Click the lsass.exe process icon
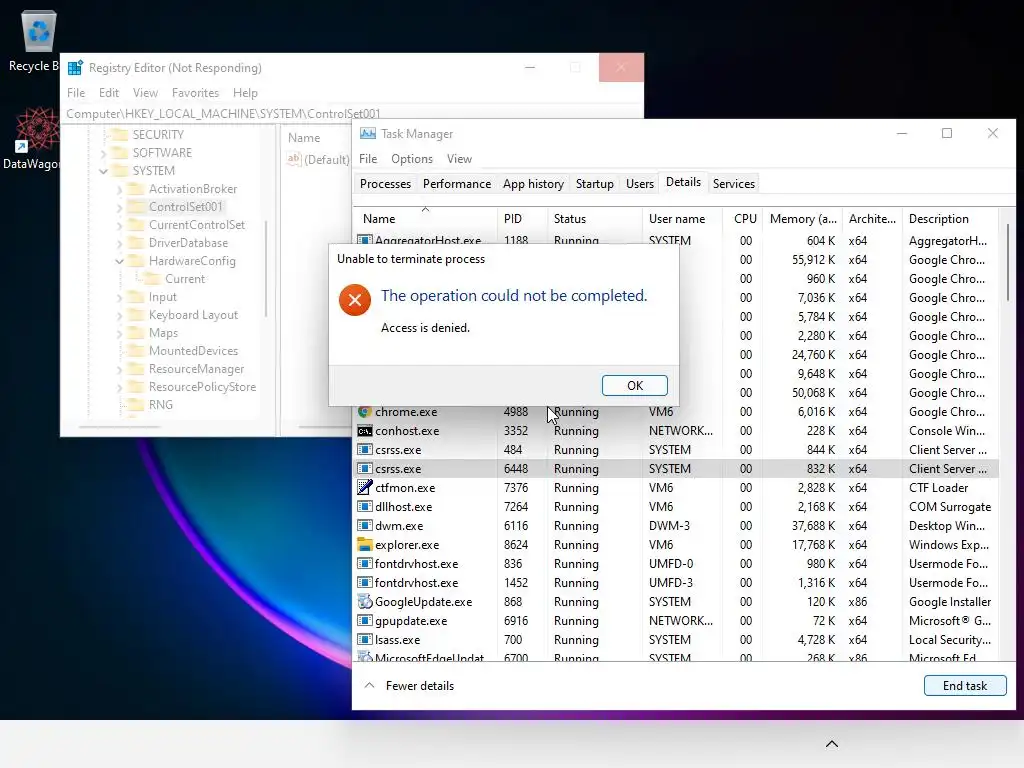The width and height of the screenshot is (1024, 768). (364, 639)
